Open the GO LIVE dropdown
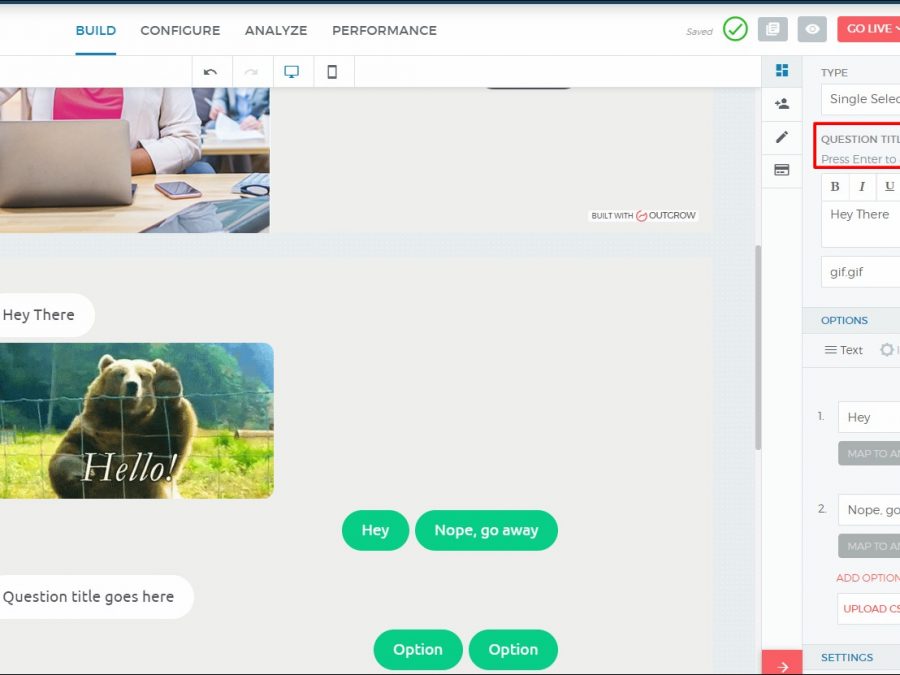 click(868, 29)
